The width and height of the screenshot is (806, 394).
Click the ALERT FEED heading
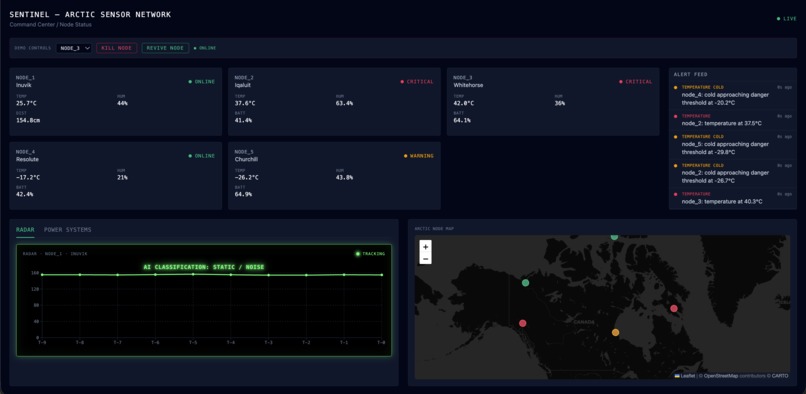(x=691, y=74)
